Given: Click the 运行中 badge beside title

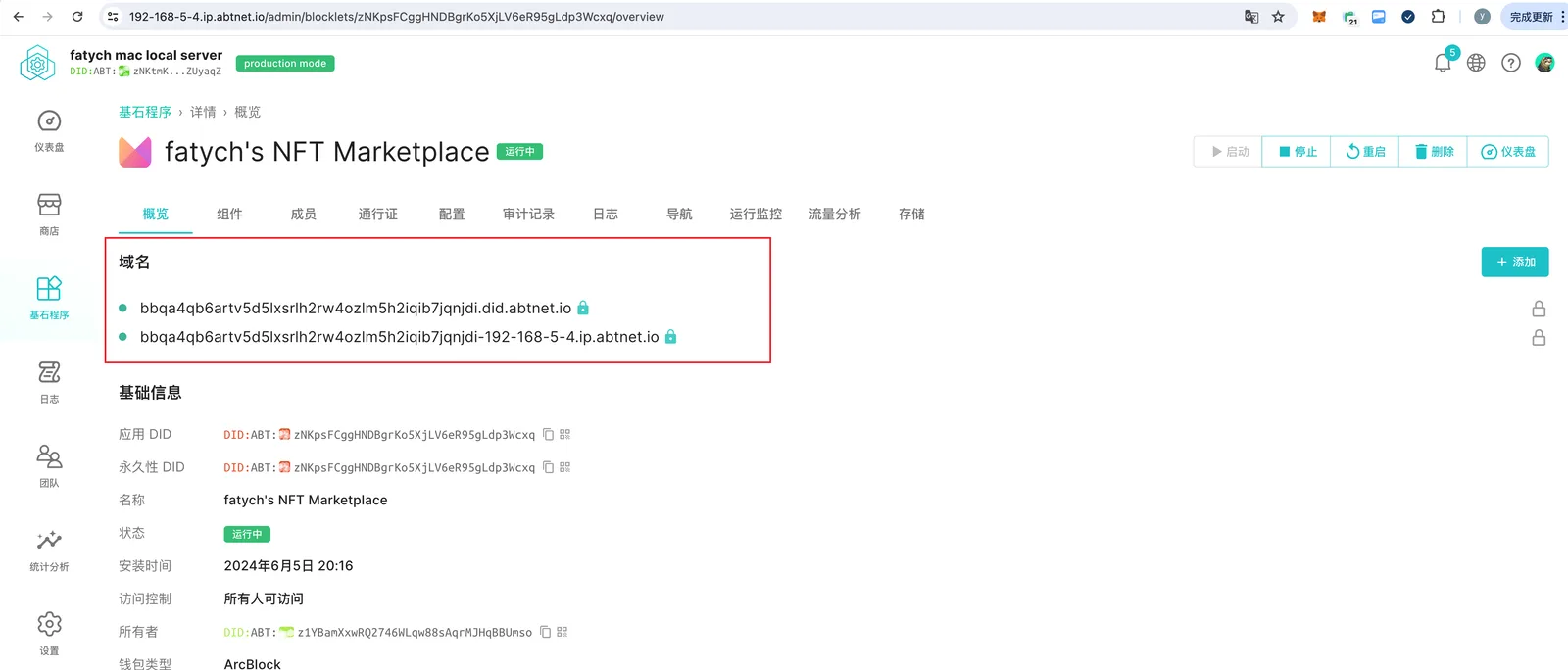Looking at the screenshot, I should pyautogui.click(x=520, y=152).
